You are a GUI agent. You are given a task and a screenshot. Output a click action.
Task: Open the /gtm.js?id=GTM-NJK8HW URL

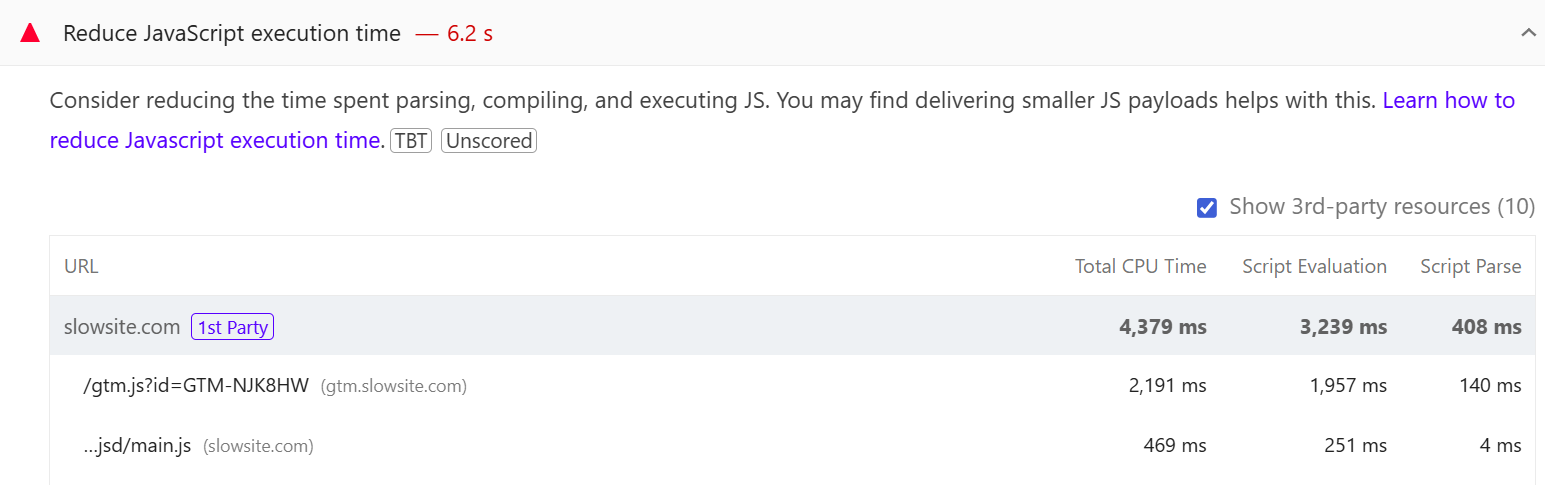(x=196, y=386)
